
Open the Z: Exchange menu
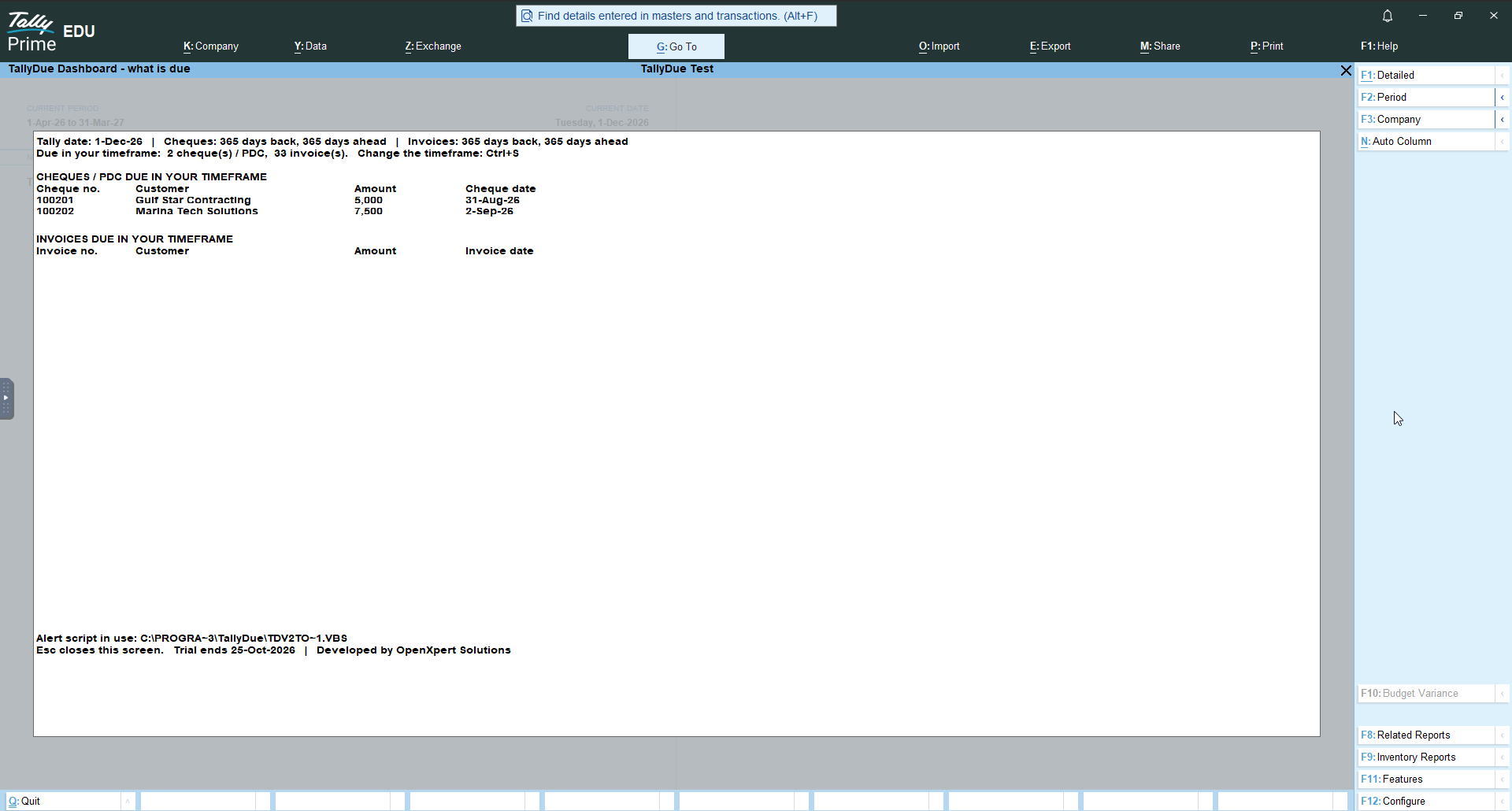[x=433, y=46]
